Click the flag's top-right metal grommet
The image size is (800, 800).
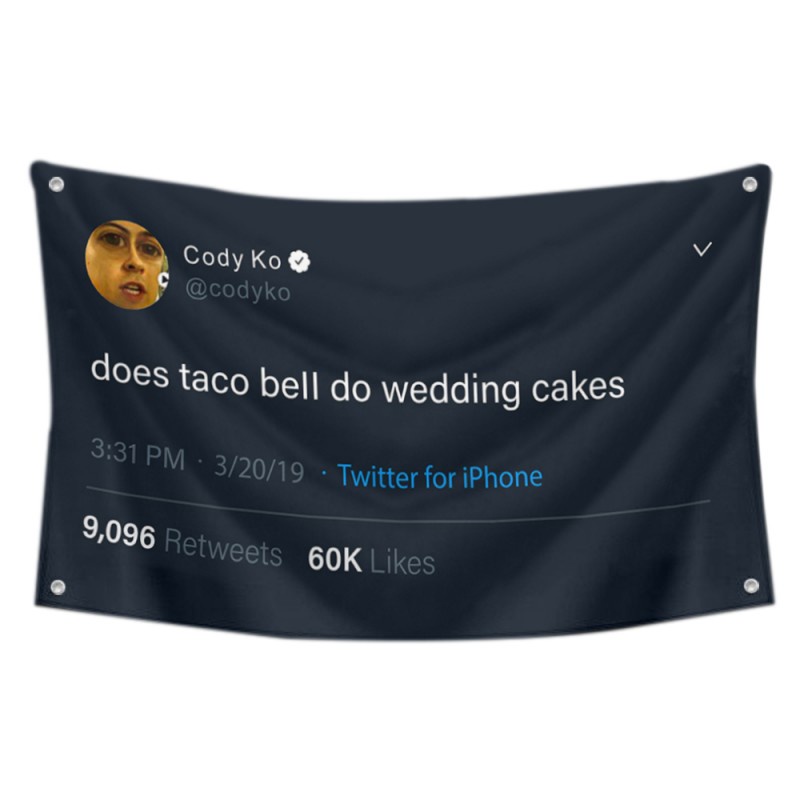point(749,184)
